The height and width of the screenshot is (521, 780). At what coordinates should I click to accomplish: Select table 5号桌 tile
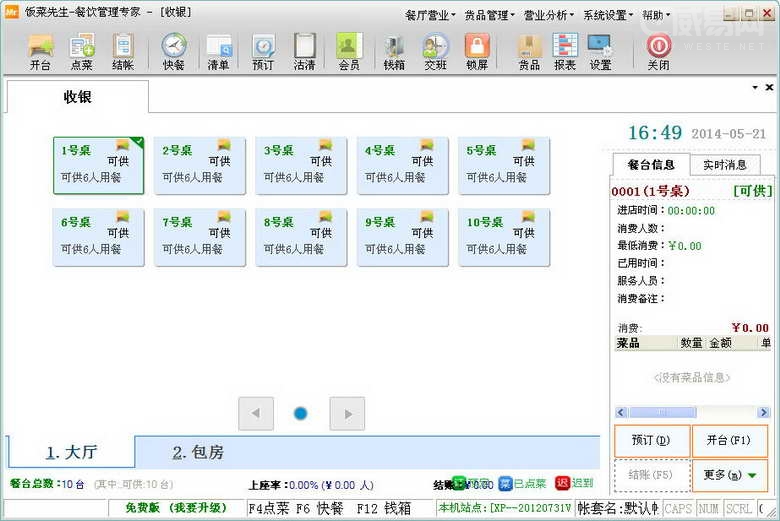504,165
